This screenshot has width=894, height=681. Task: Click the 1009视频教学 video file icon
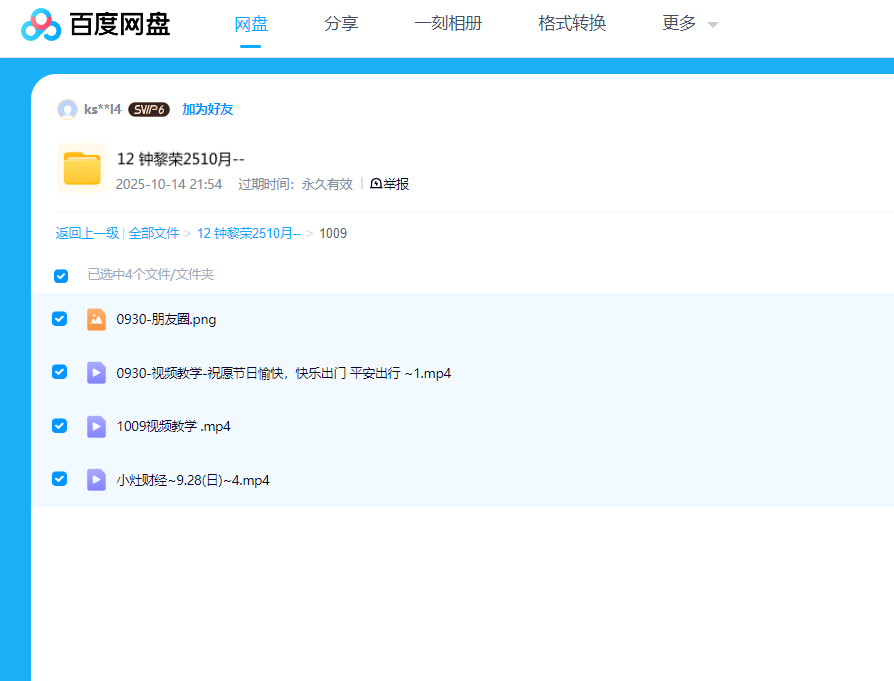96,427
